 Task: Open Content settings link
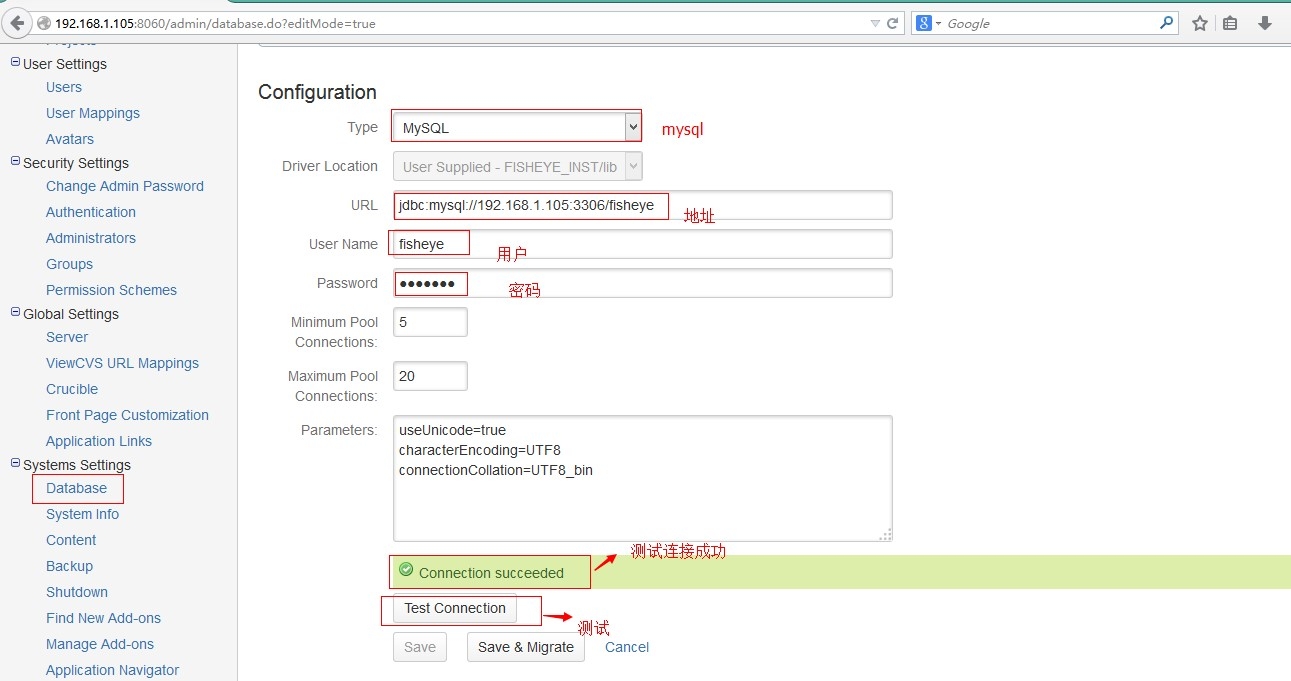tap(71, 540)
